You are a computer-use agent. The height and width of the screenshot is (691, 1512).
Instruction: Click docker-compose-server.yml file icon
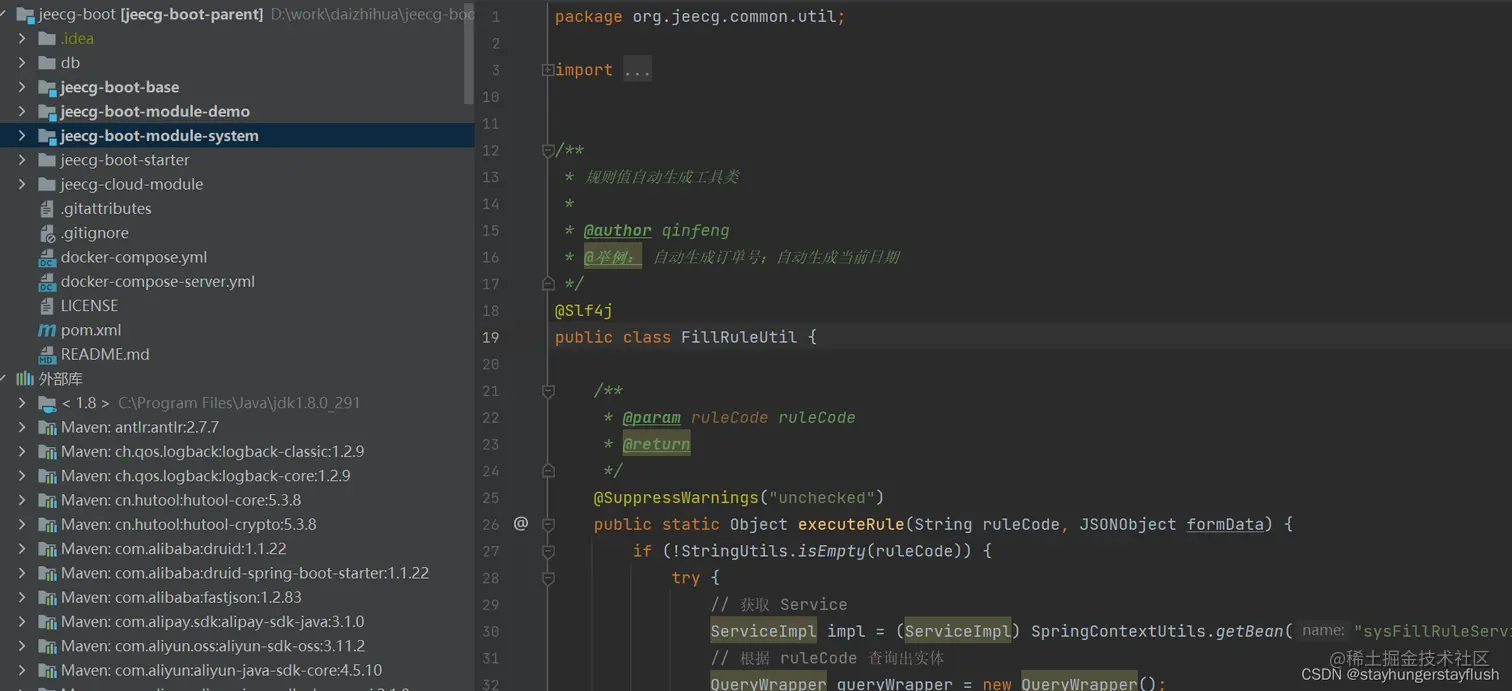pos(47,281)
